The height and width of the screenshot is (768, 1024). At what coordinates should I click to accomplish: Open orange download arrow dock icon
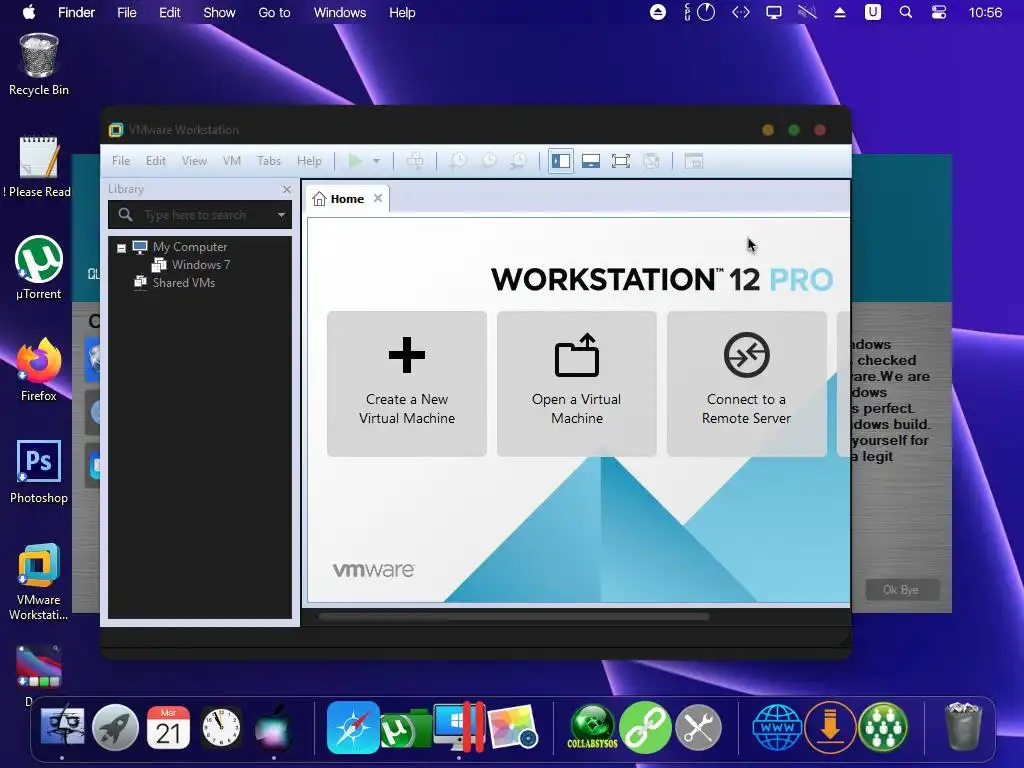coord(830,727)
